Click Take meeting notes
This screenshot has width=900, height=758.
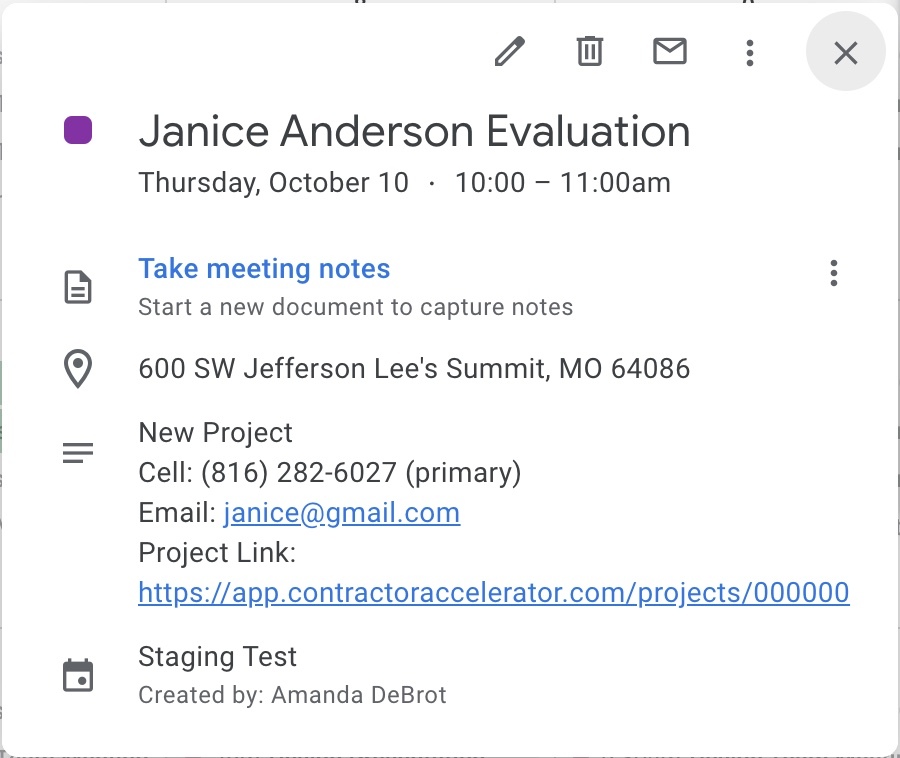click(x=264, y=268)
